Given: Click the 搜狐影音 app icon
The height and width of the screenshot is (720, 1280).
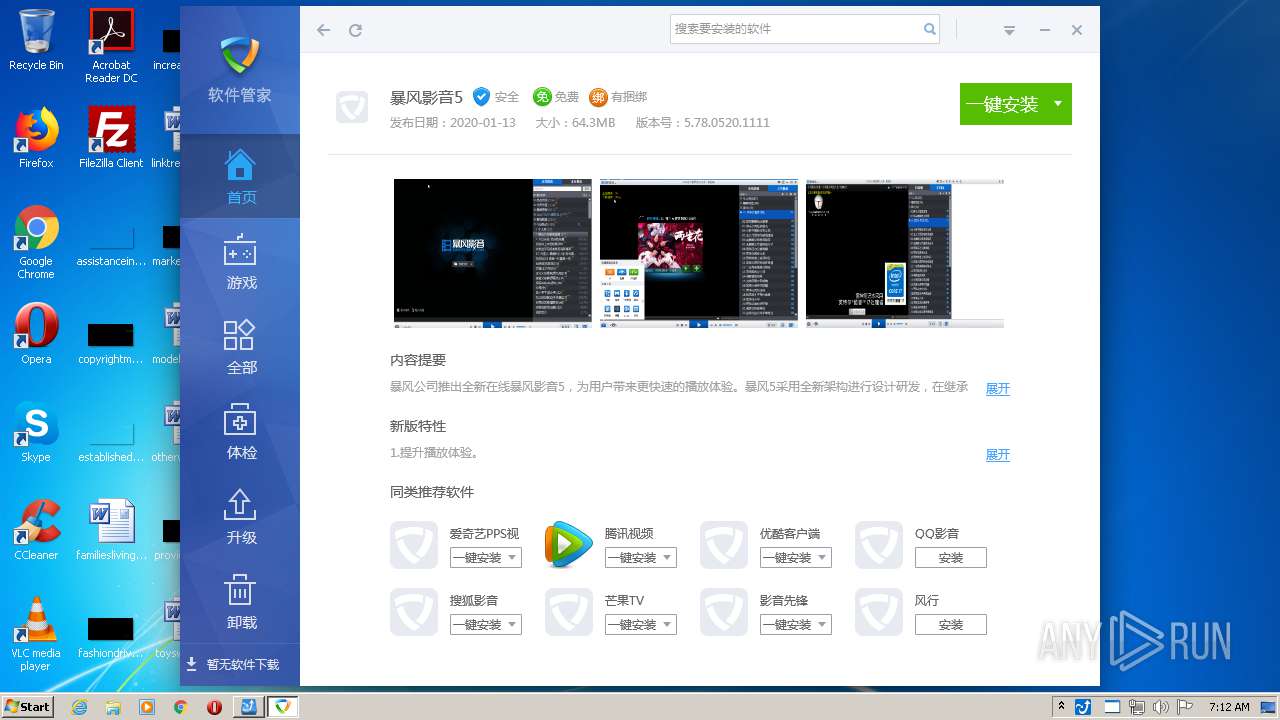Looking at the screenshot, I should coord(414,612).
